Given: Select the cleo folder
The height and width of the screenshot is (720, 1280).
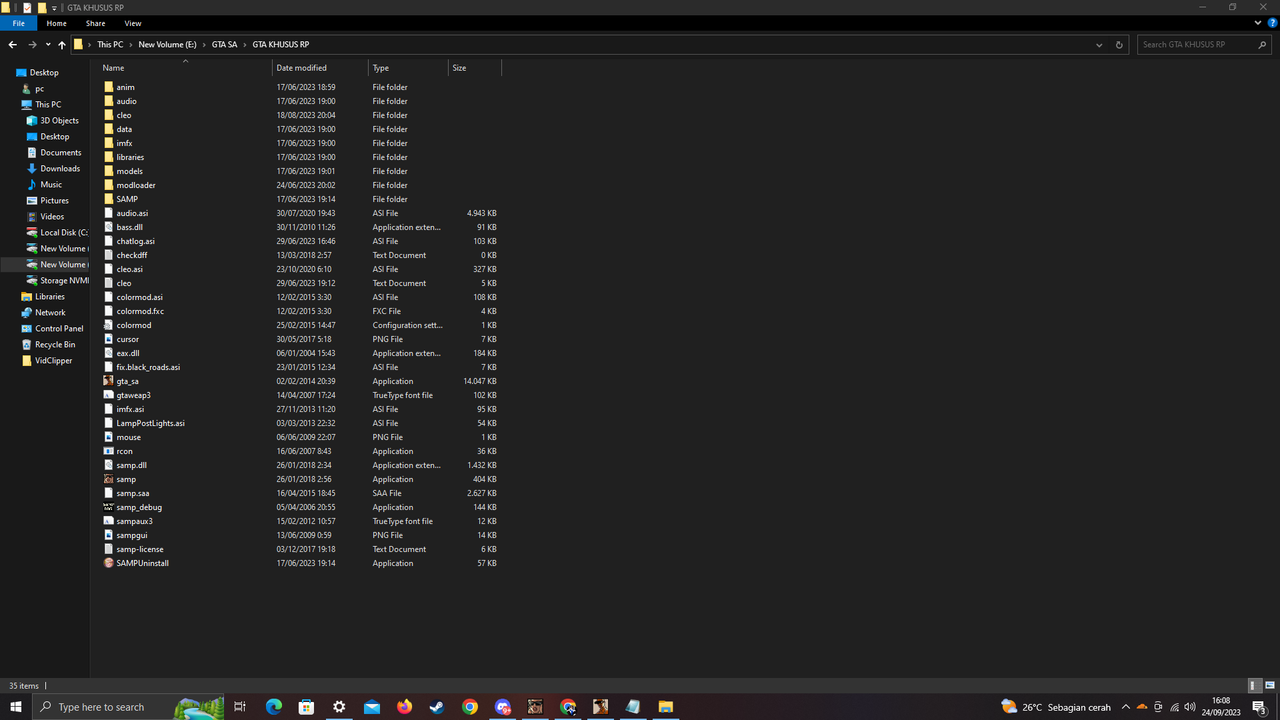Looking at the screenshot, I should (x=123, y=115).
